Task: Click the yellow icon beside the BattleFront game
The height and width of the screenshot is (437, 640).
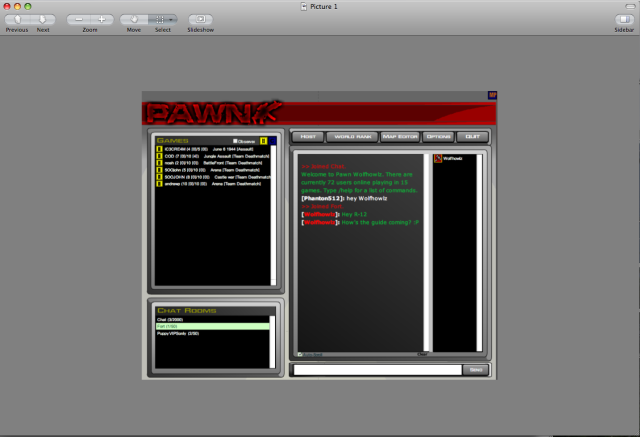Action: [159, 163]
